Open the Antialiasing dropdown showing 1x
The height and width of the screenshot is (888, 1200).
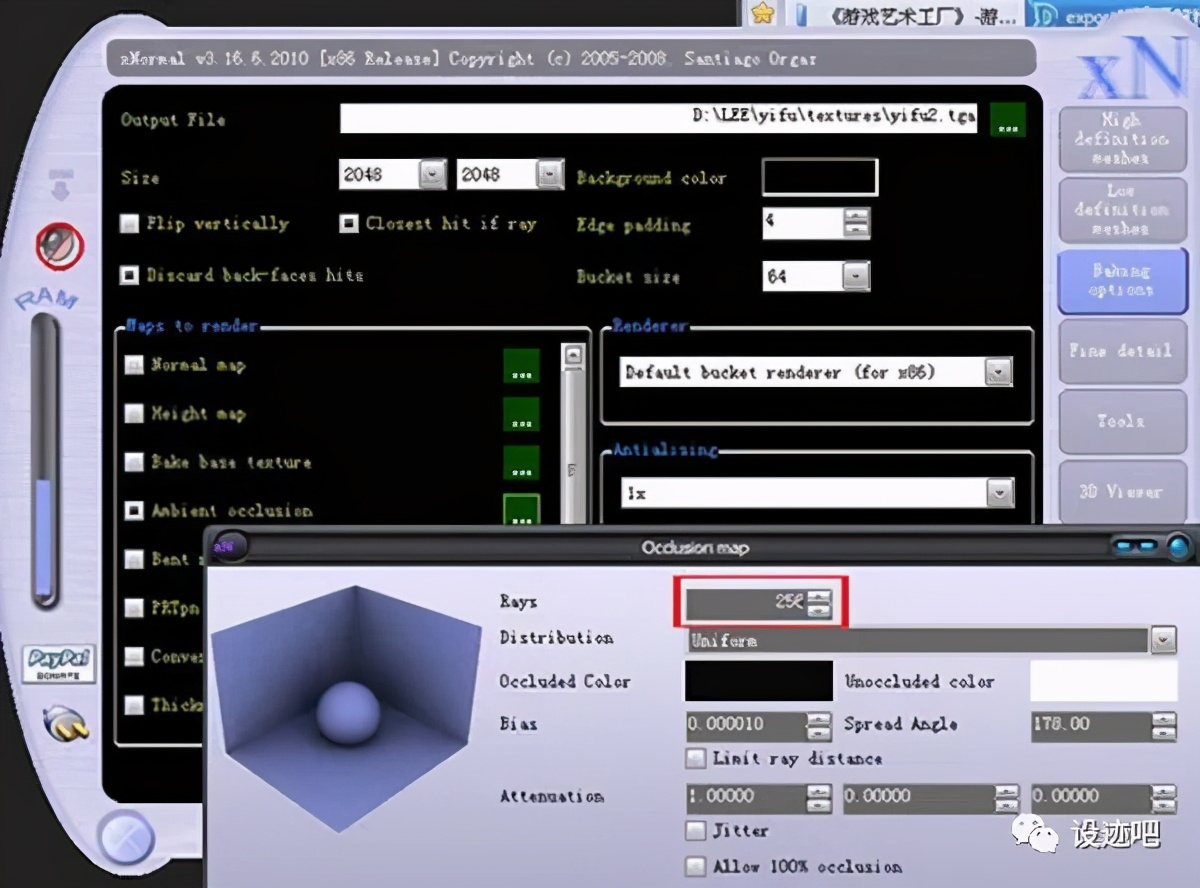(x=999, y=492)
